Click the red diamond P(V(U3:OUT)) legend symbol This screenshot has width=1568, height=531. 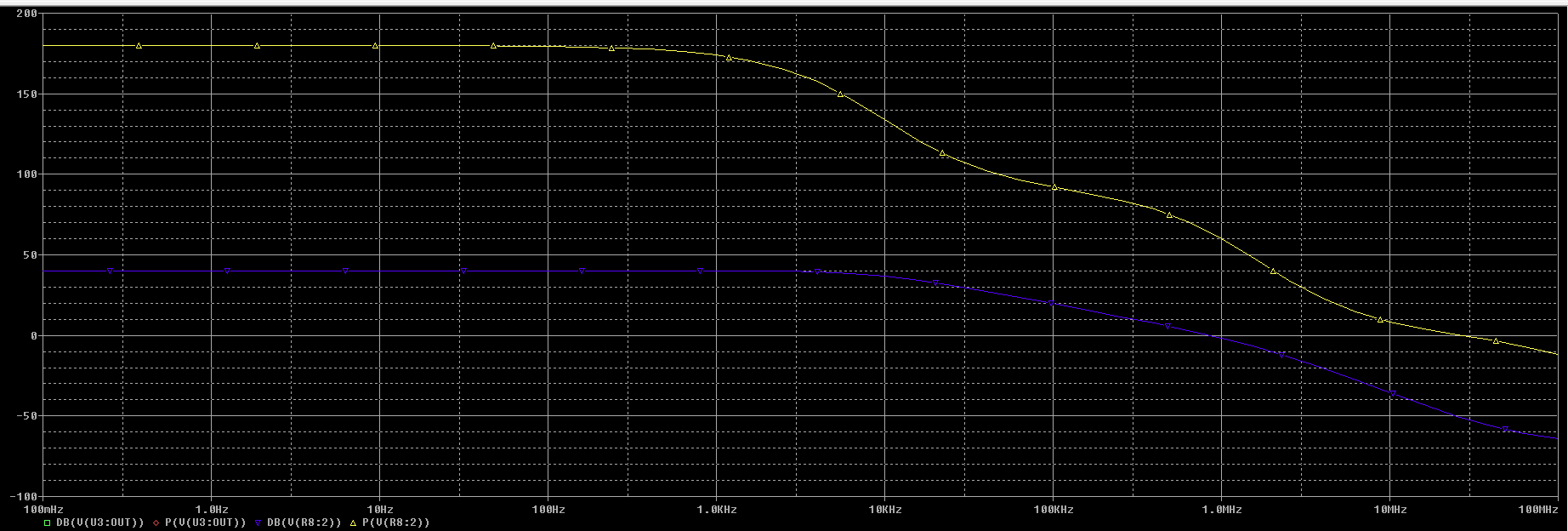point(156,522)
